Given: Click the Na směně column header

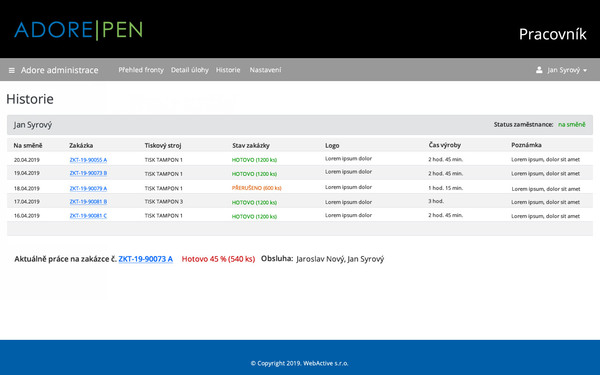Looking at the screenshot, I should (x=28, y=145).
